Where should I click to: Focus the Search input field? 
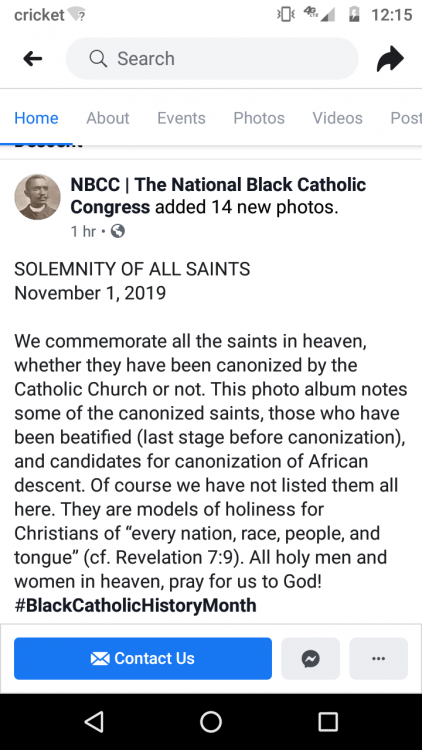(x=212, y=59)
